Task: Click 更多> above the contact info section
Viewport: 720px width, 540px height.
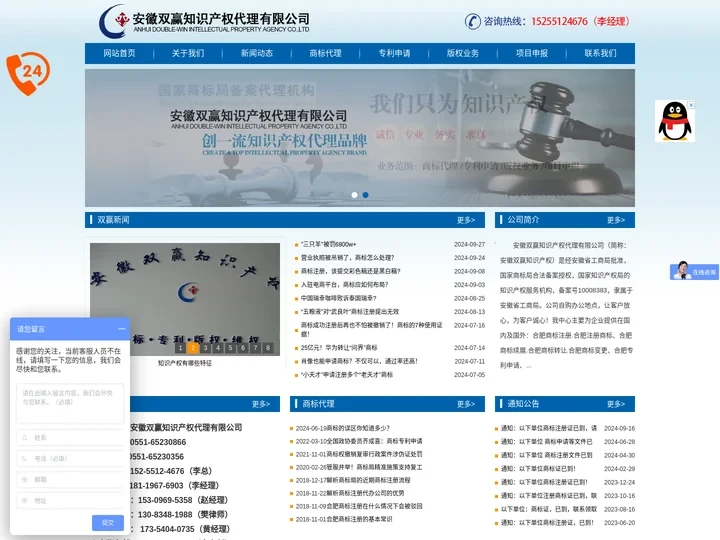Action: (x=261, y=404)
